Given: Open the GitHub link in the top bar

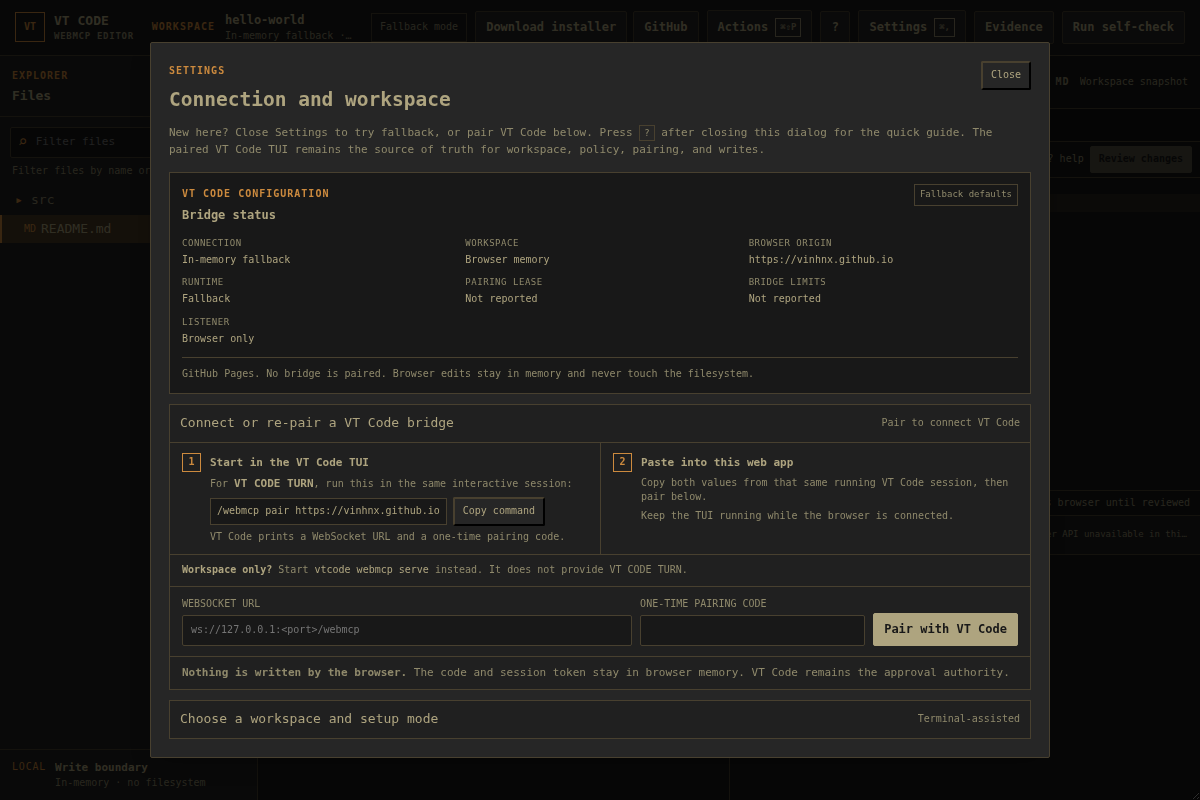Looking at the screenshot, I should click(666, 27).
